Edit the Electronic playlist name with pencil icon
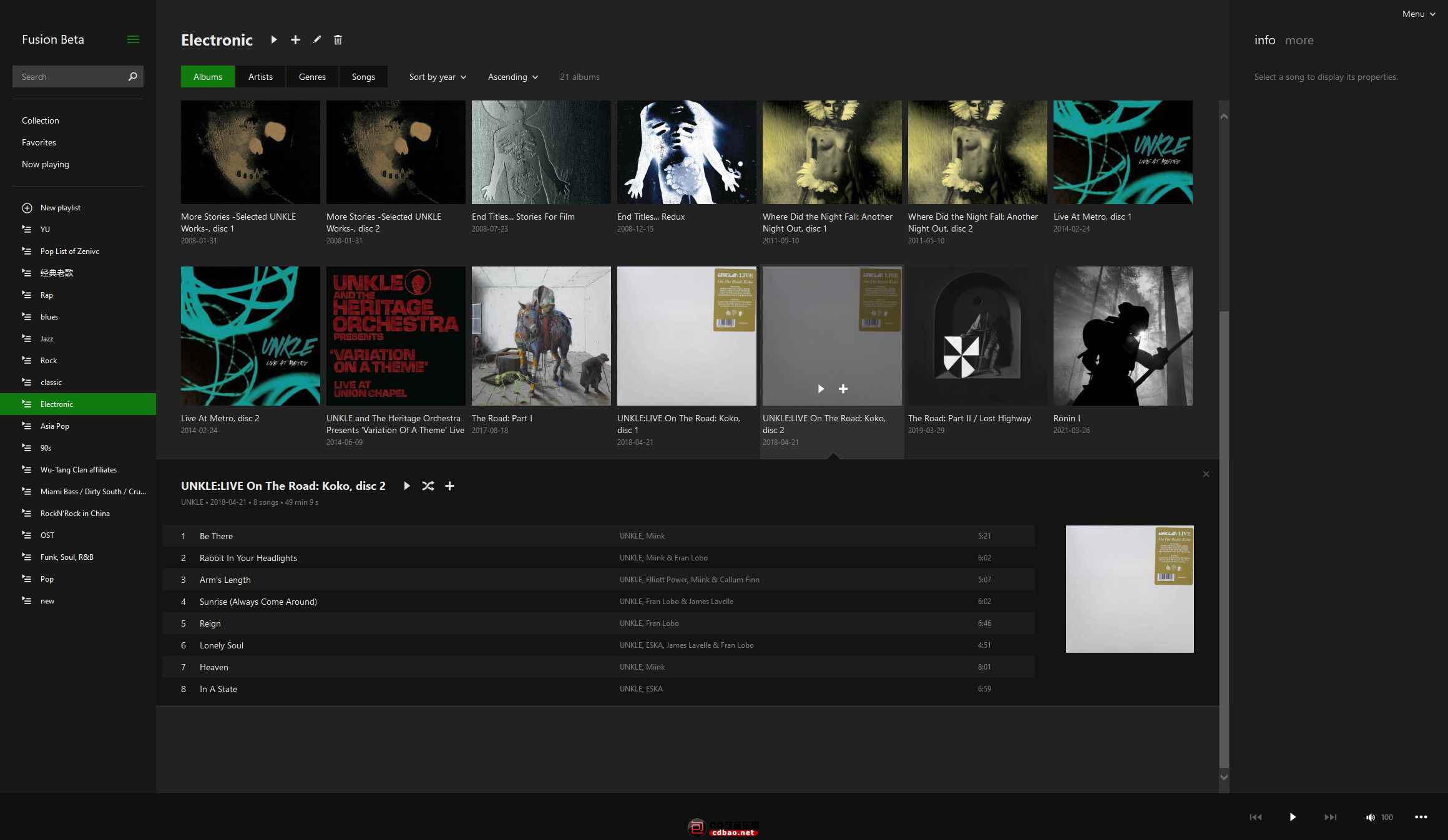This screenshot has height=840, width=1448. [x=317, y=40]
